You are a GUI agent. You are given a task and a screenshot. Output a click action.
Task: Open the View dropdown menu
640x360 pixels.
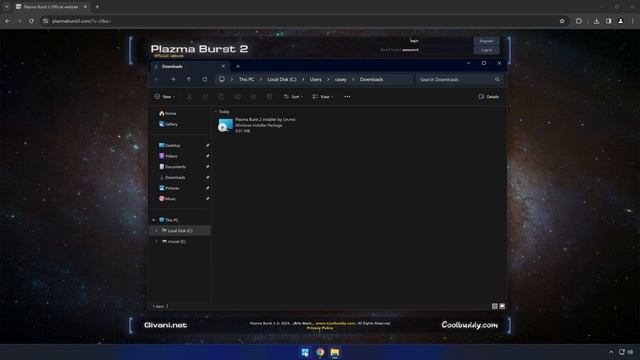click(323, 97)
